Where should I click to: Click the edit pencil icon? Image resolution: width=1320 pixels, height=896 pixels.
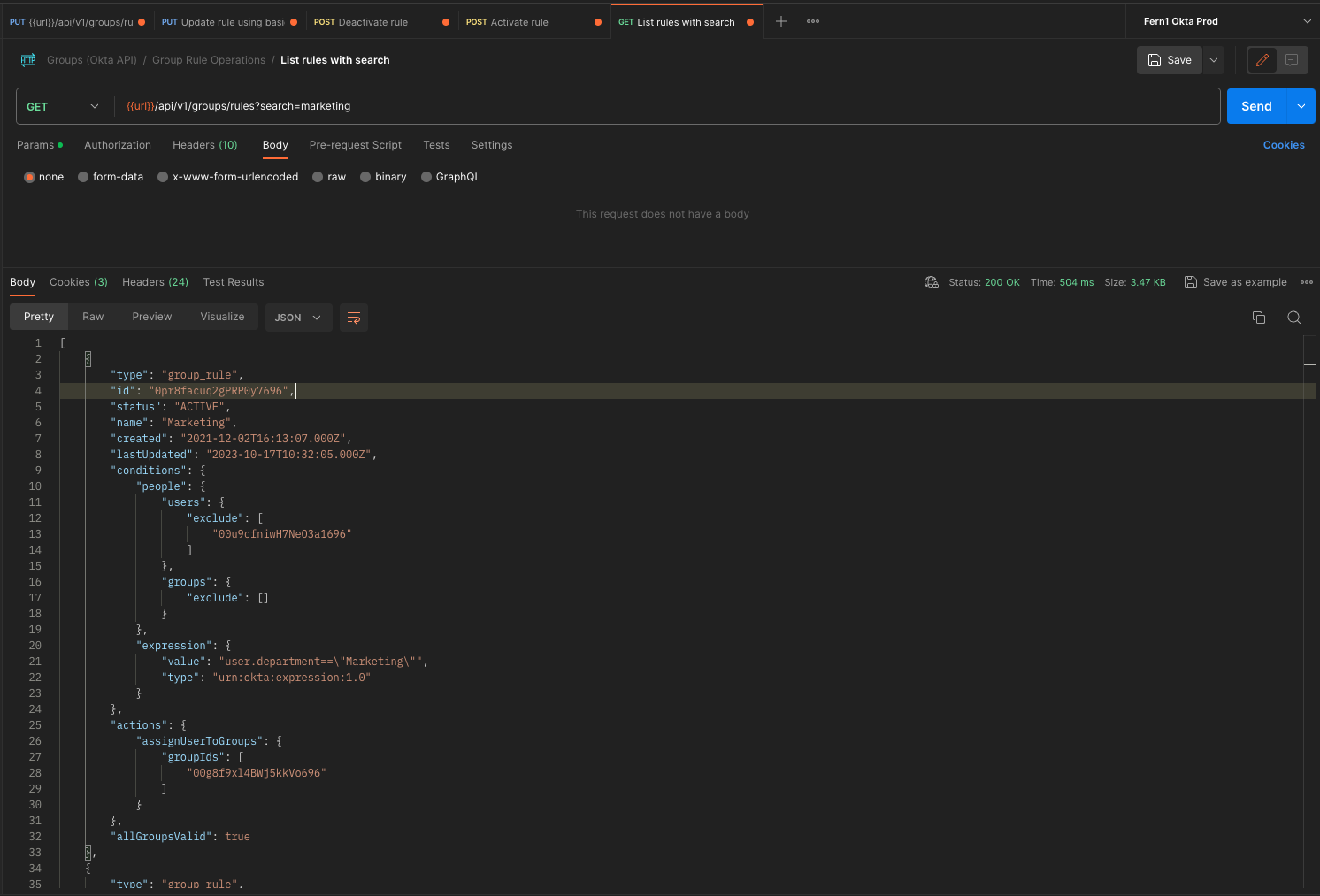pyautogui.click(x=1262, y=60)
